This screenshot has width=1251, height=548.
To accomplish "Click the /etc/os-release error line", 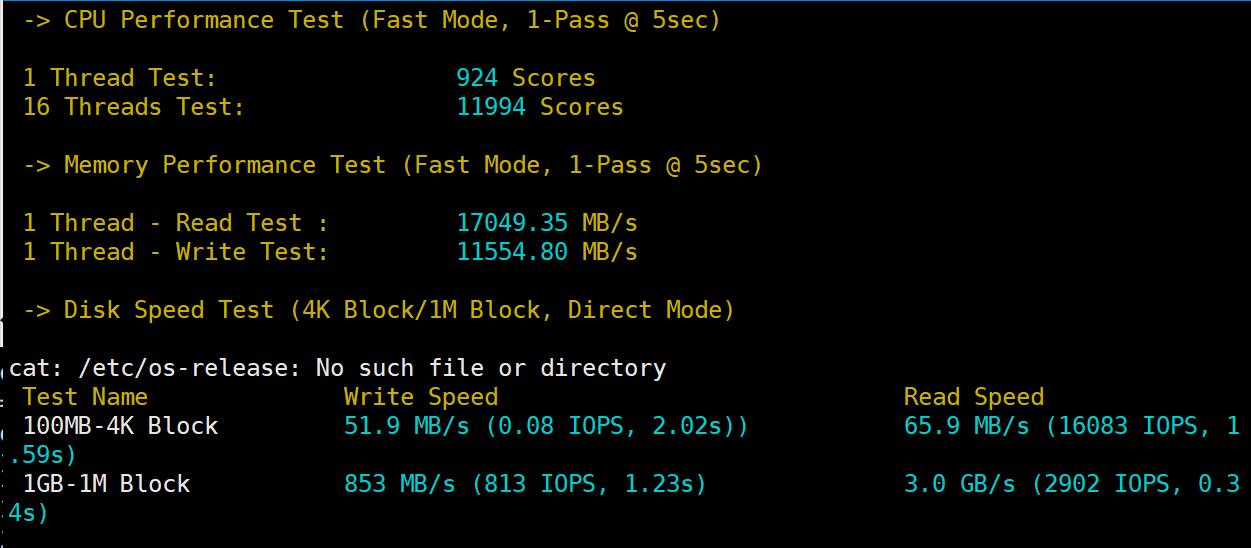I will point(337,368).
